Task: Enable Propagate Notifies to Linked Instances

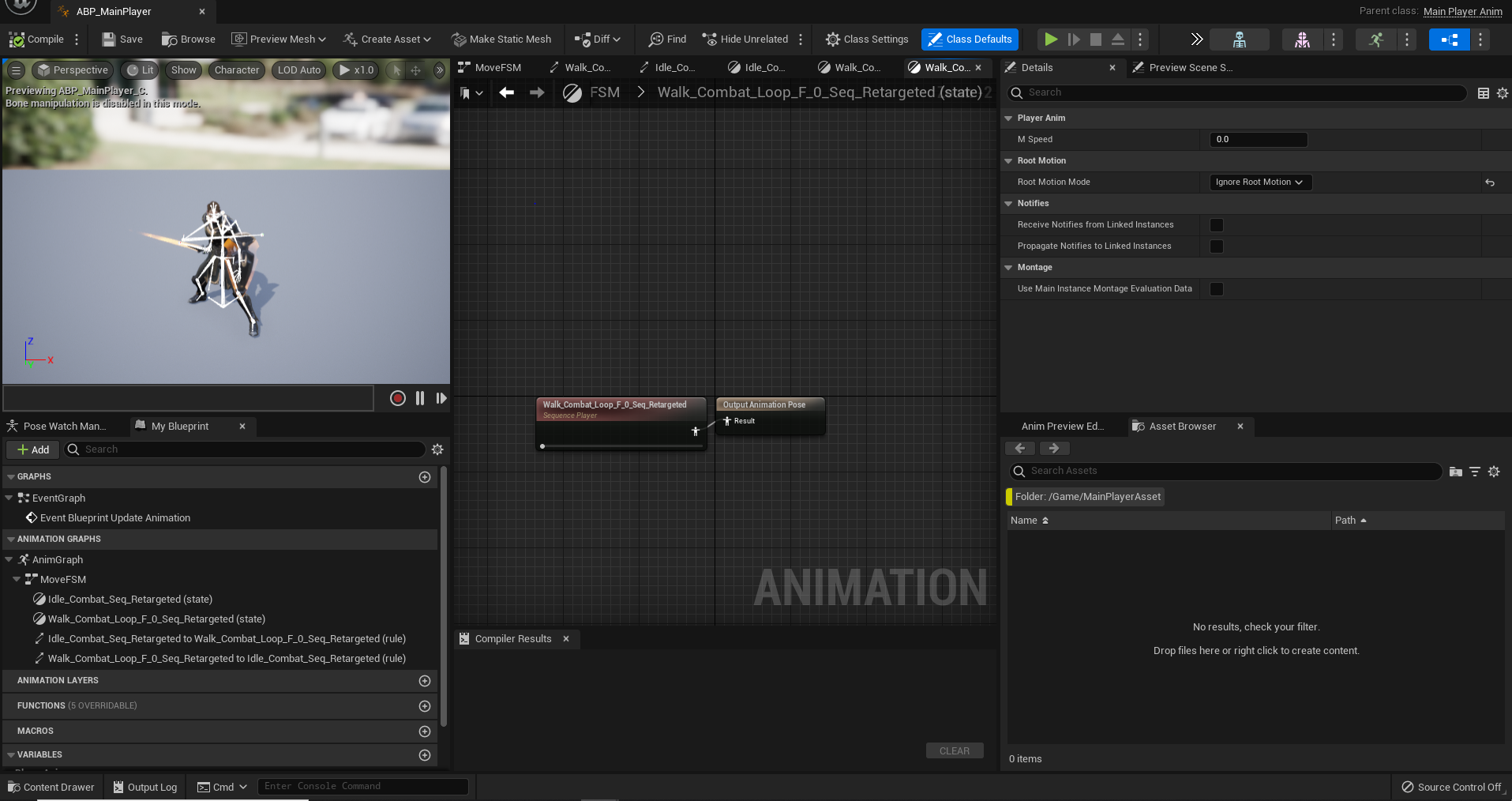Action: [1217, 246]
